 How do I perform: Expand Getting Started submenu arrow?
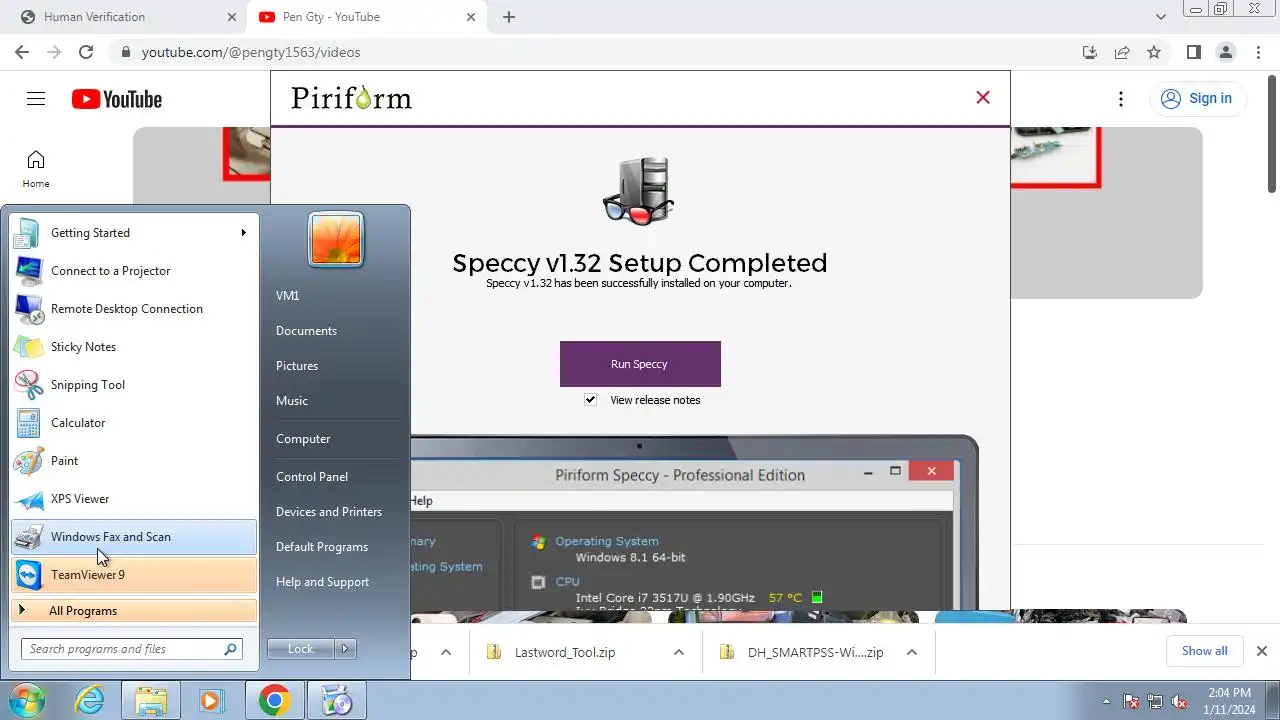(x=243, y=233)
